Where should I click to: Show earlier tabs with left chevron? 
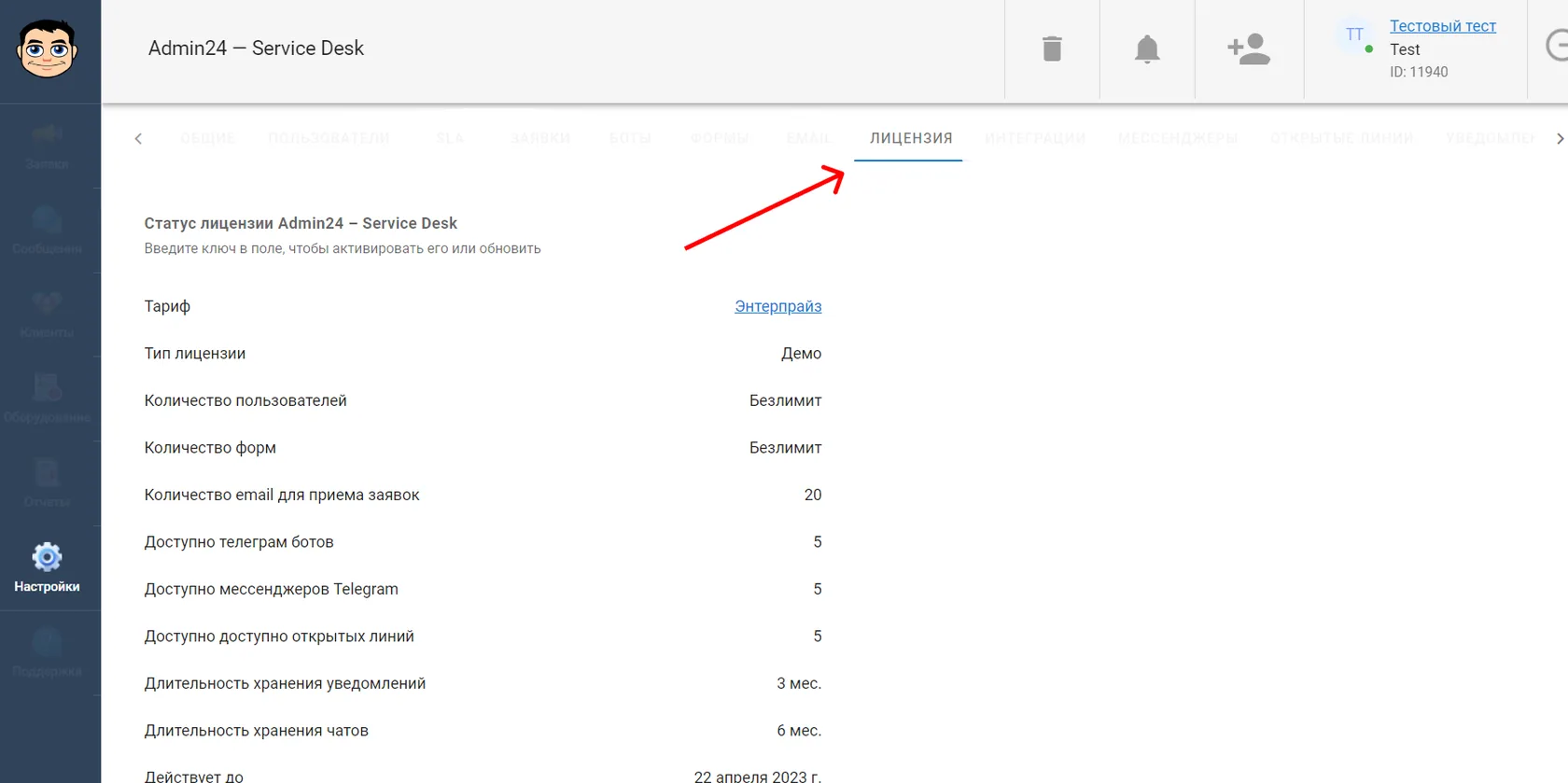click(138, 138)
